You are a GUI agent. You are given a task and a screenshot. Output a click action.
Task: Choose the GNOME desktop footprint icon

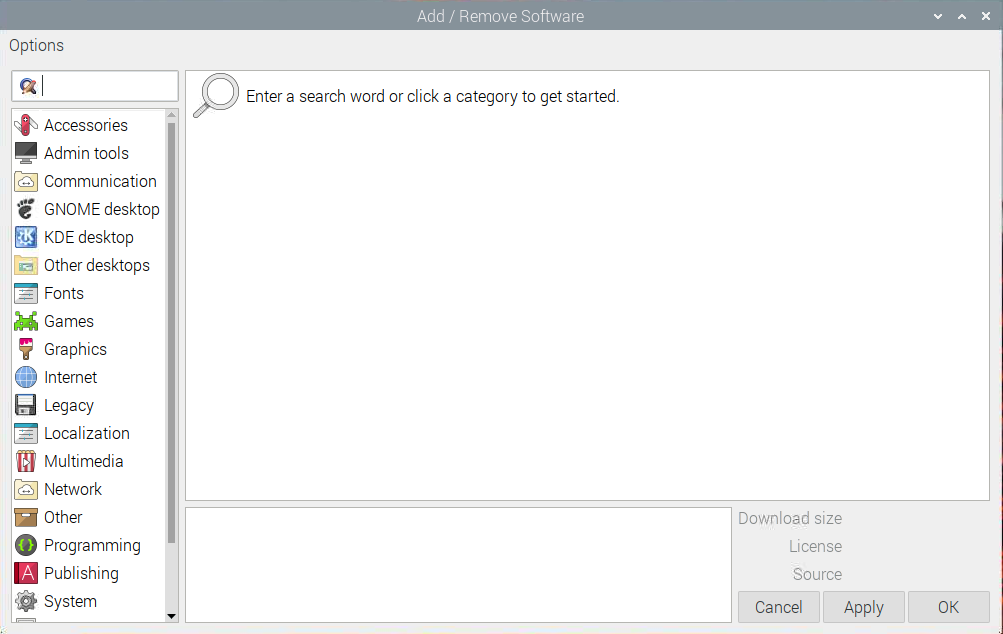click(26, 209)
